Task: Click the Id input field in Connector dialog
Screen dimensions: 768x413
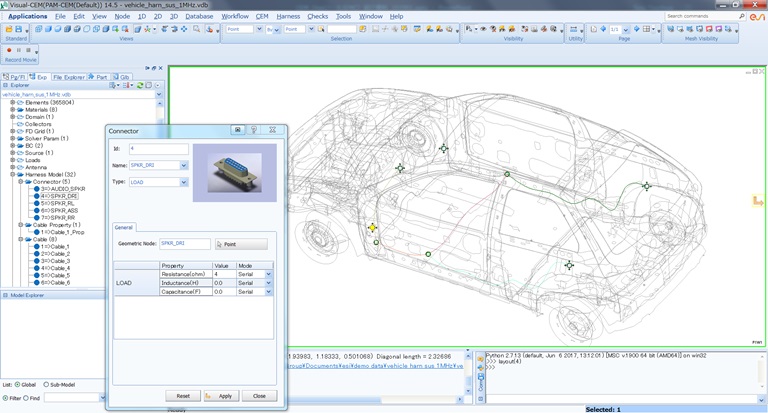Action: click(159, 149)
